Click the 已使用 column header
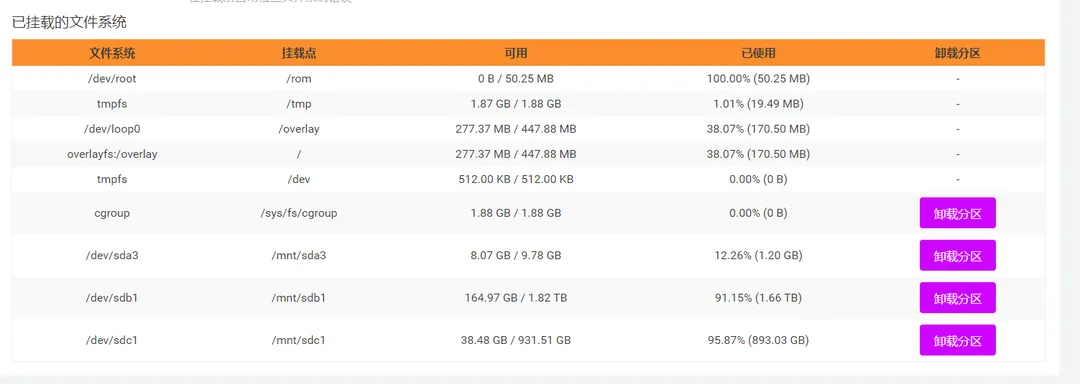The width and height of the screenshot is (1080, 384). [758, 53]
